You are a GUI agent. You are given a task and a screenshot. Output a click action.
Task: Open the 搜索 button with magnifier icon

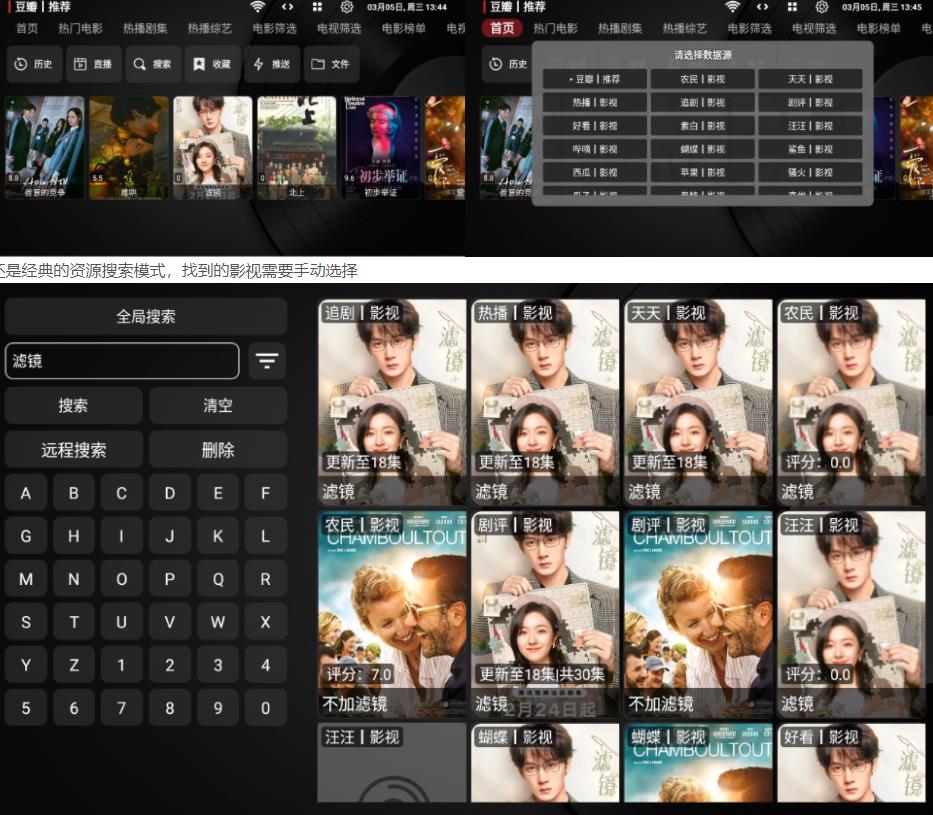[153, 64]
